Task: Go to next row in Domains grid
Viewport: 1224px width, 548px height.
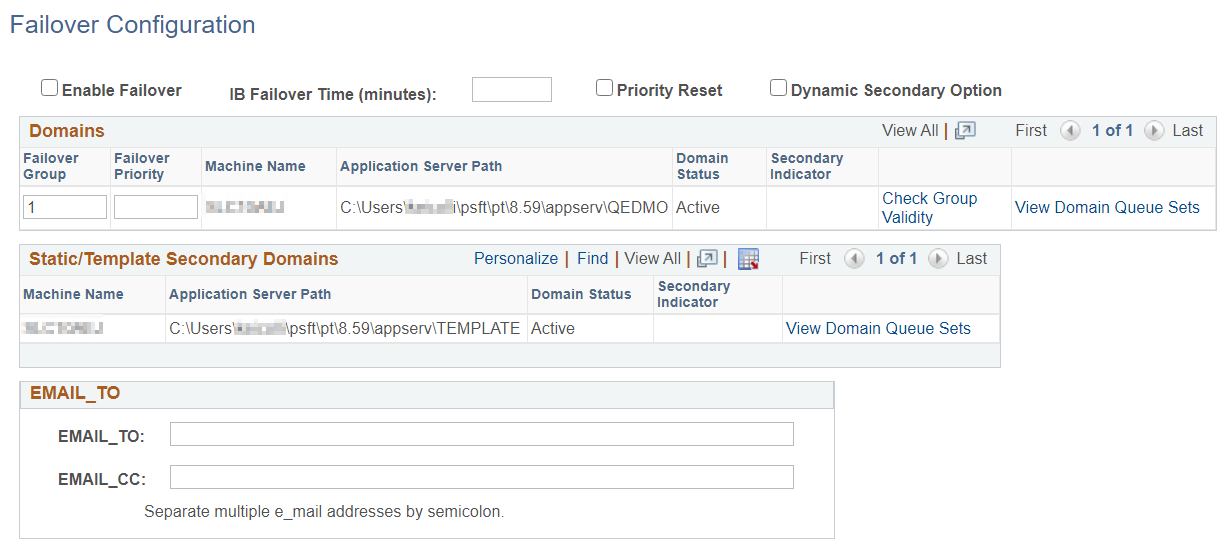Action: coord(1154,131)
